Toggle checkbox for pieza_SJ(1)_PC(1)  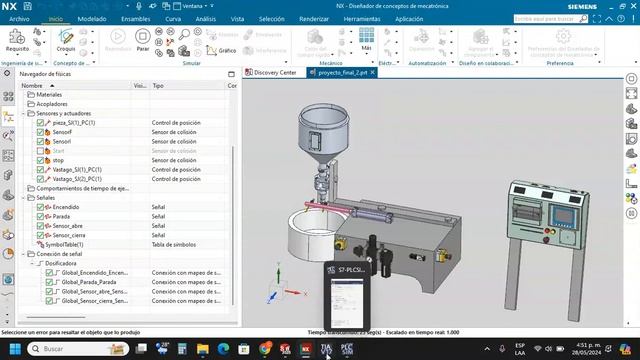pyautogui.click(x=40, y=122)
